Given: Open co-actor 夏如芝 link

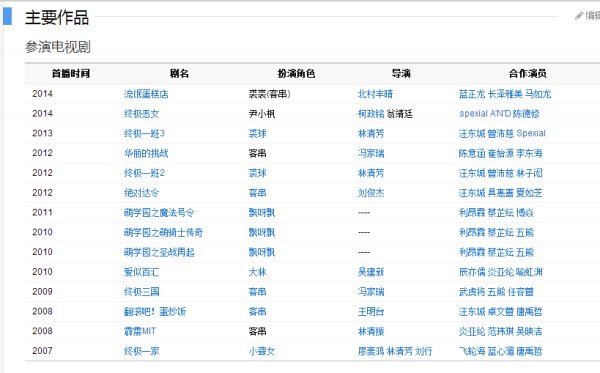Looking at the screenshot, I should coord(529,193).
